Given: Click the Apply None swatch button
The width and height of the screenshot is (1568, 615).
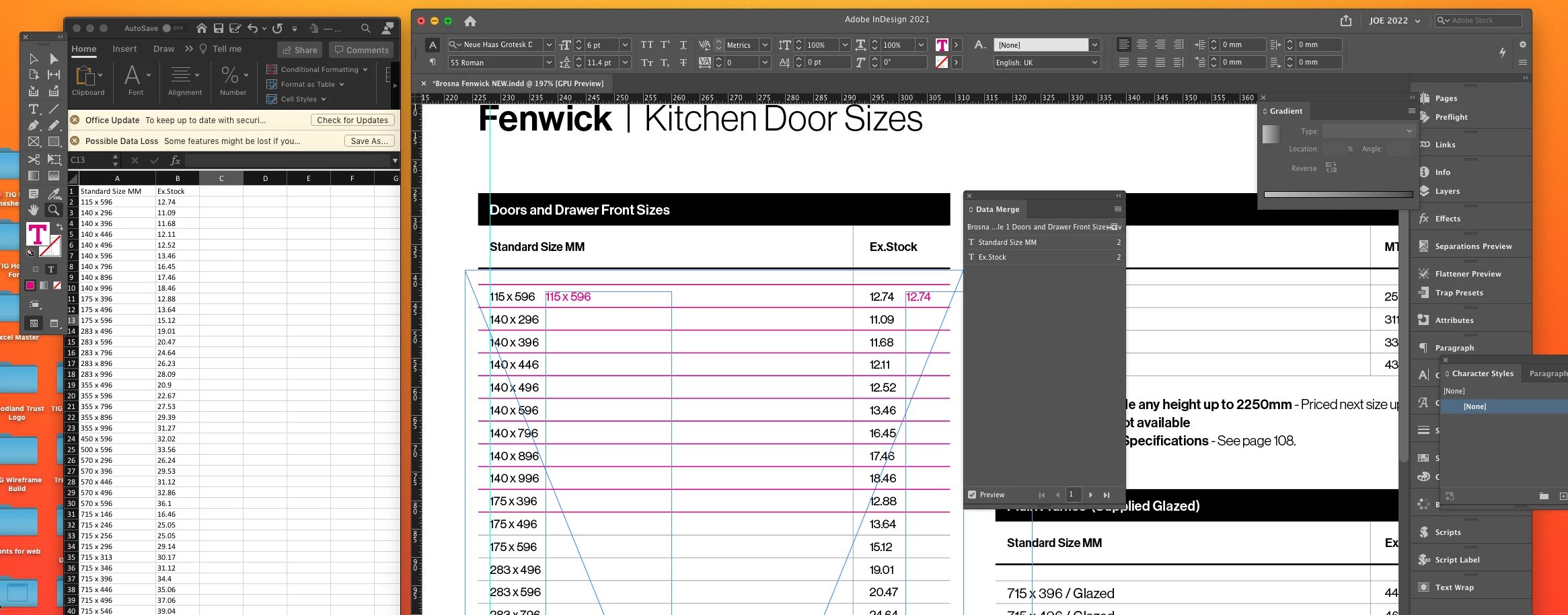Looking at the screenshot, I should click(x=57, y=285).
